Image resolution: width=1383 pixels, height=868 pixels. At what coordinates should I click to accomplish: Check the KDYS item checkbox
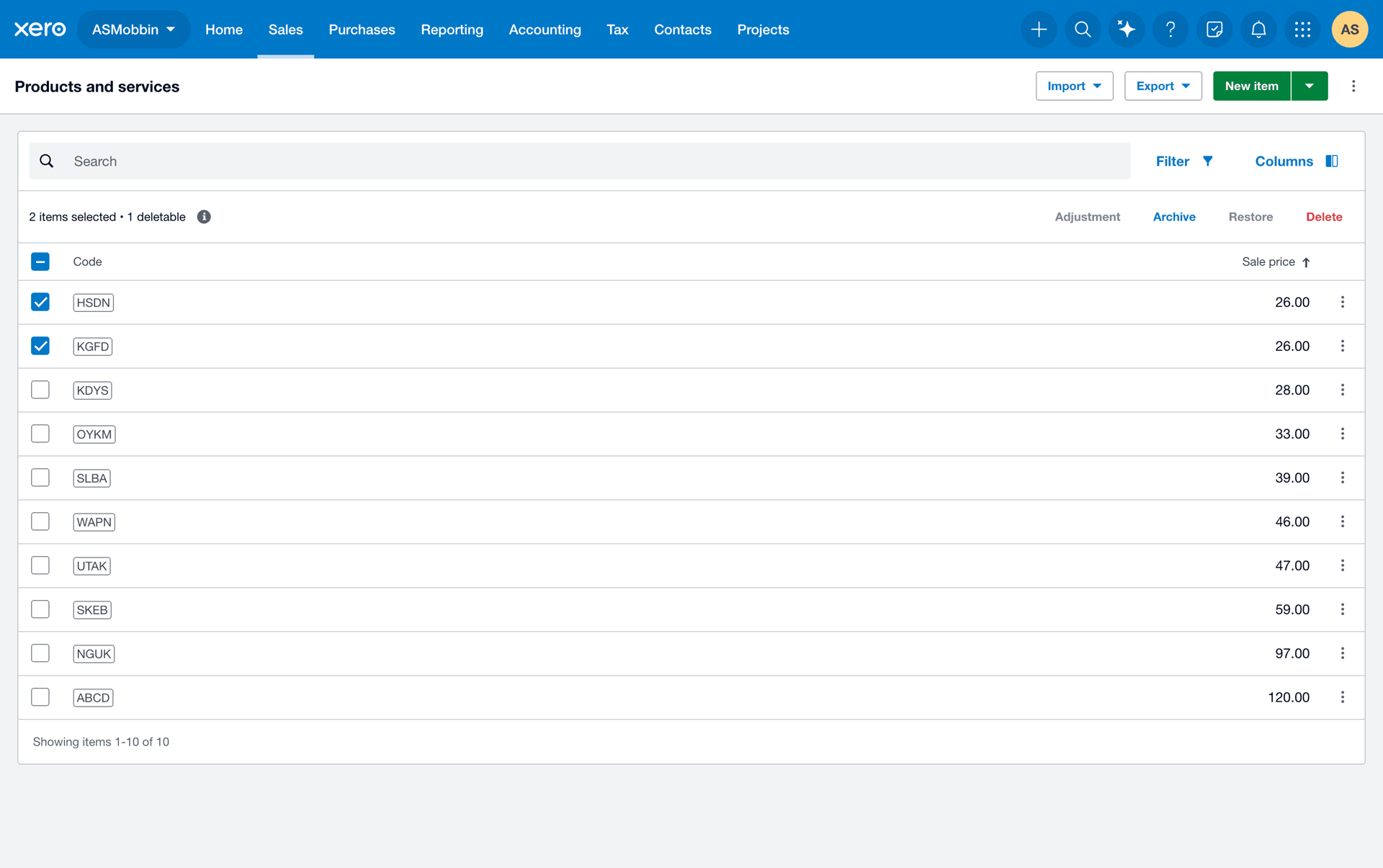(40, 390)
